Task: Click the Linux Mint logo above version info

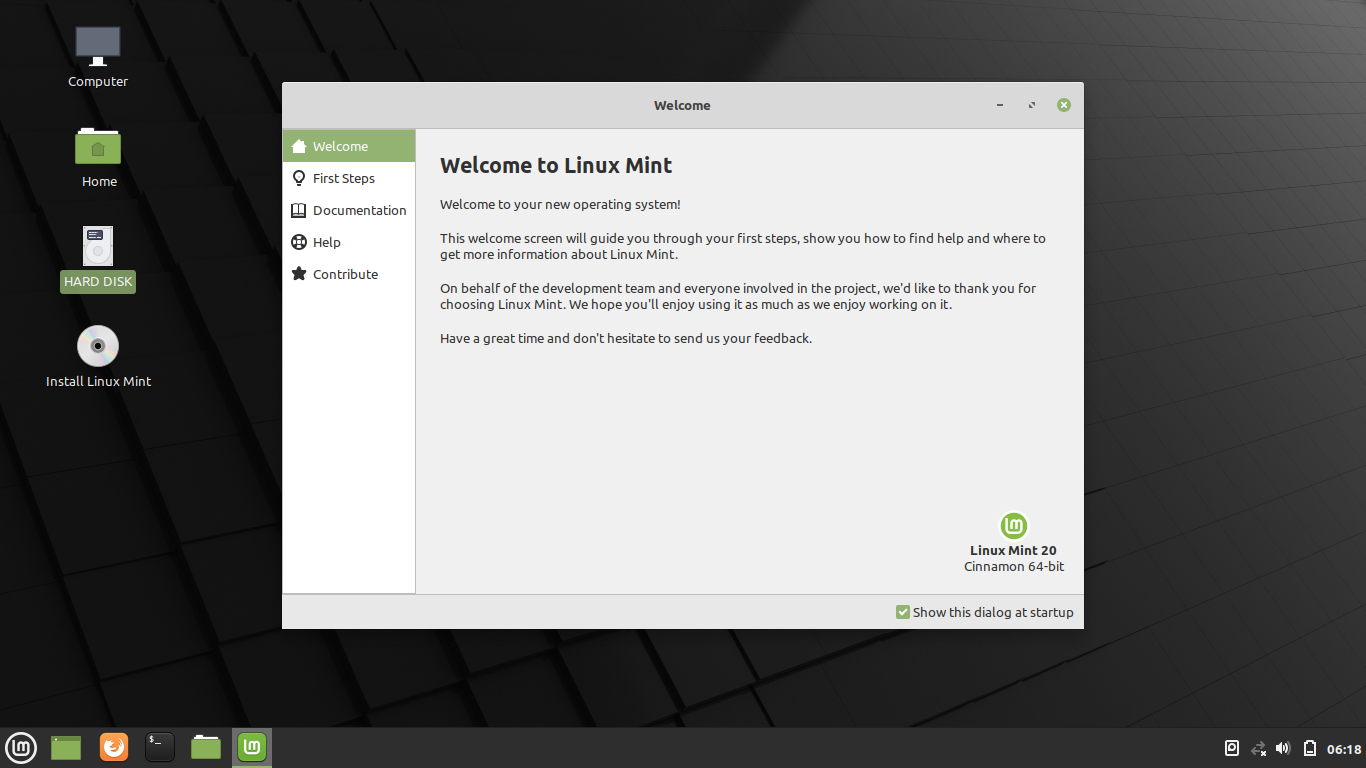Action: 1013,525
